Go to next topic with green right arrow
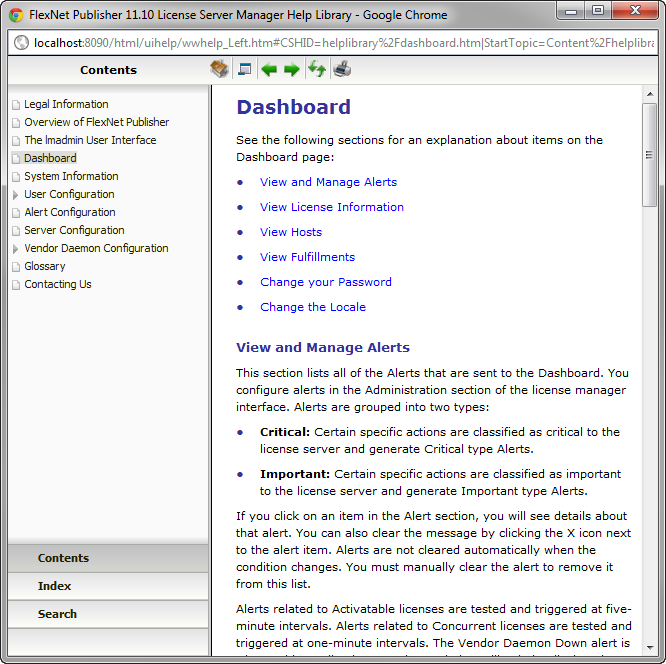666x664 pixels. click(292, 69)
